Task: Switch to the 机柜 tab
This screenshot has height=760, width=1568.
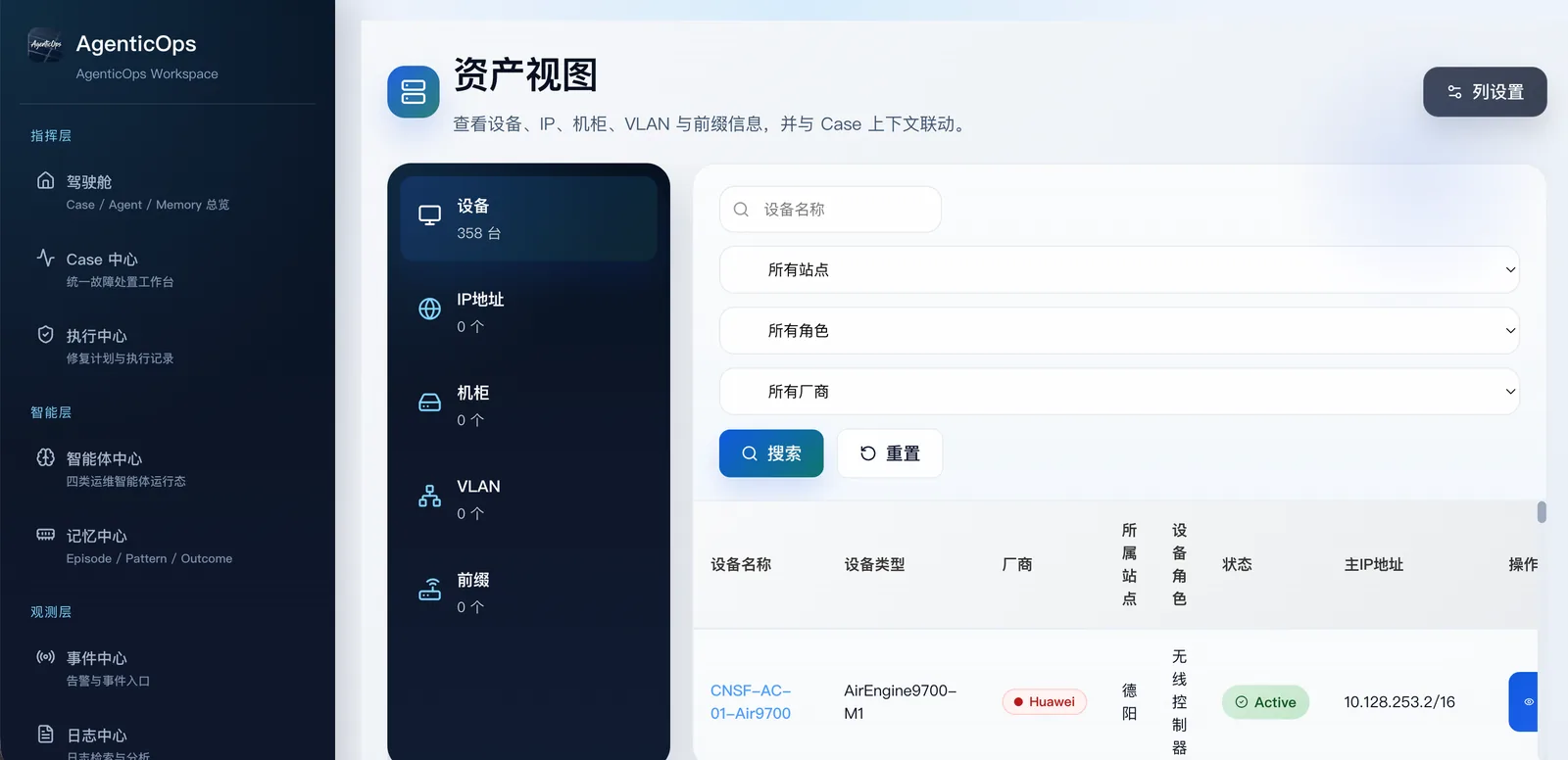Action: click(529, 404)
